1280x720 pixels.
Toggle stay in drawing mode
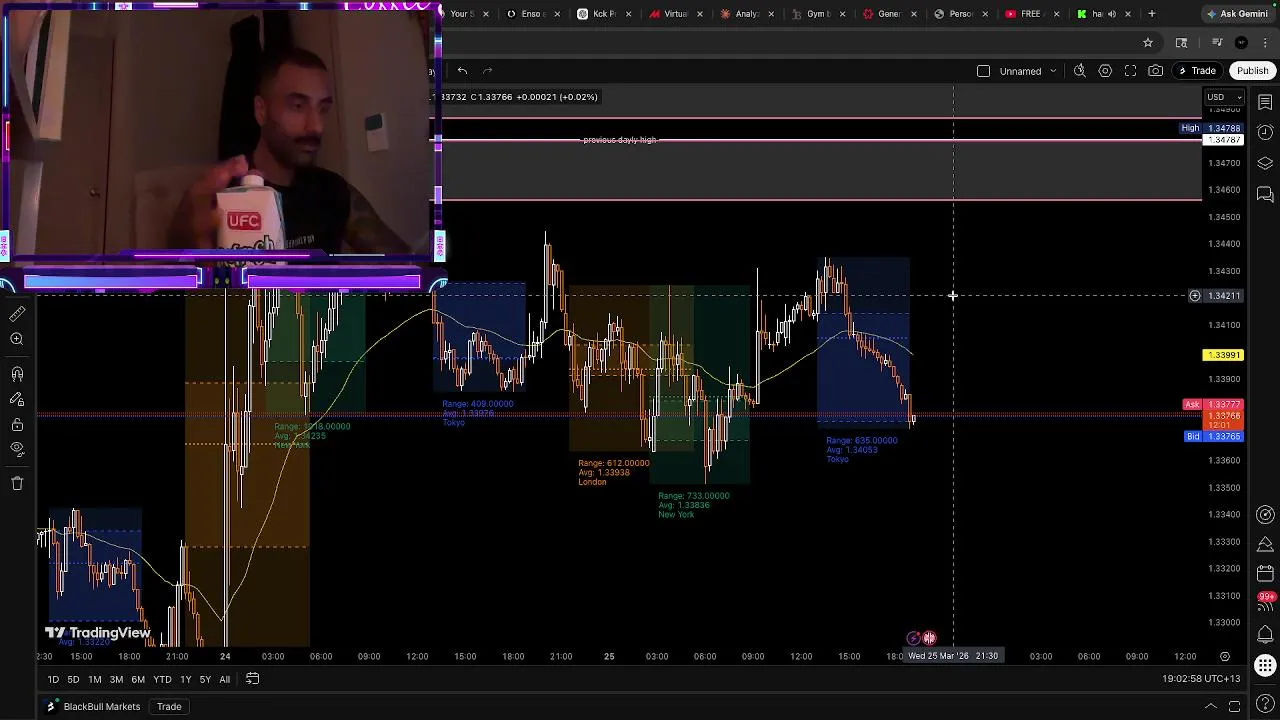coord(17,399)
